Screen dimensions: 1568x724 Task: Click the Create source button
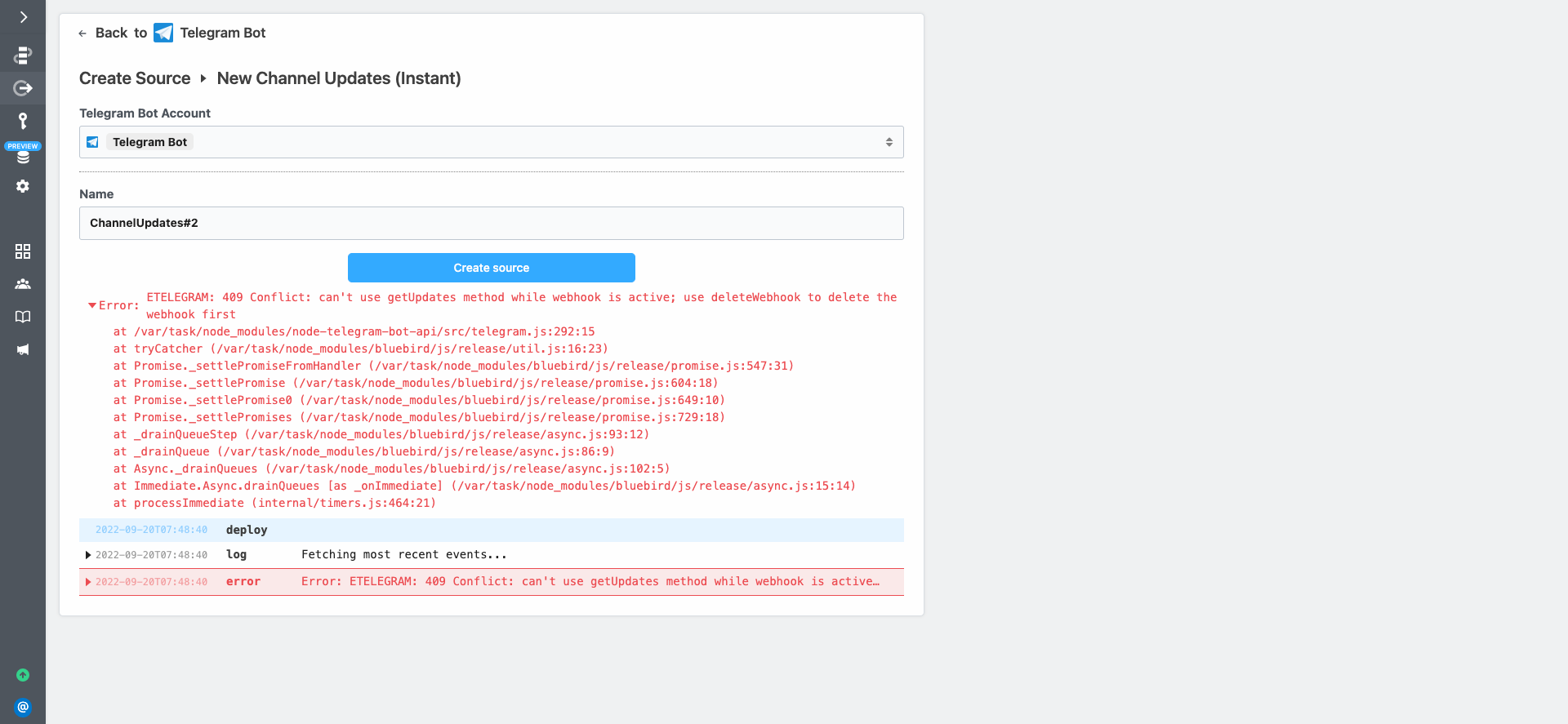(492, 268)
